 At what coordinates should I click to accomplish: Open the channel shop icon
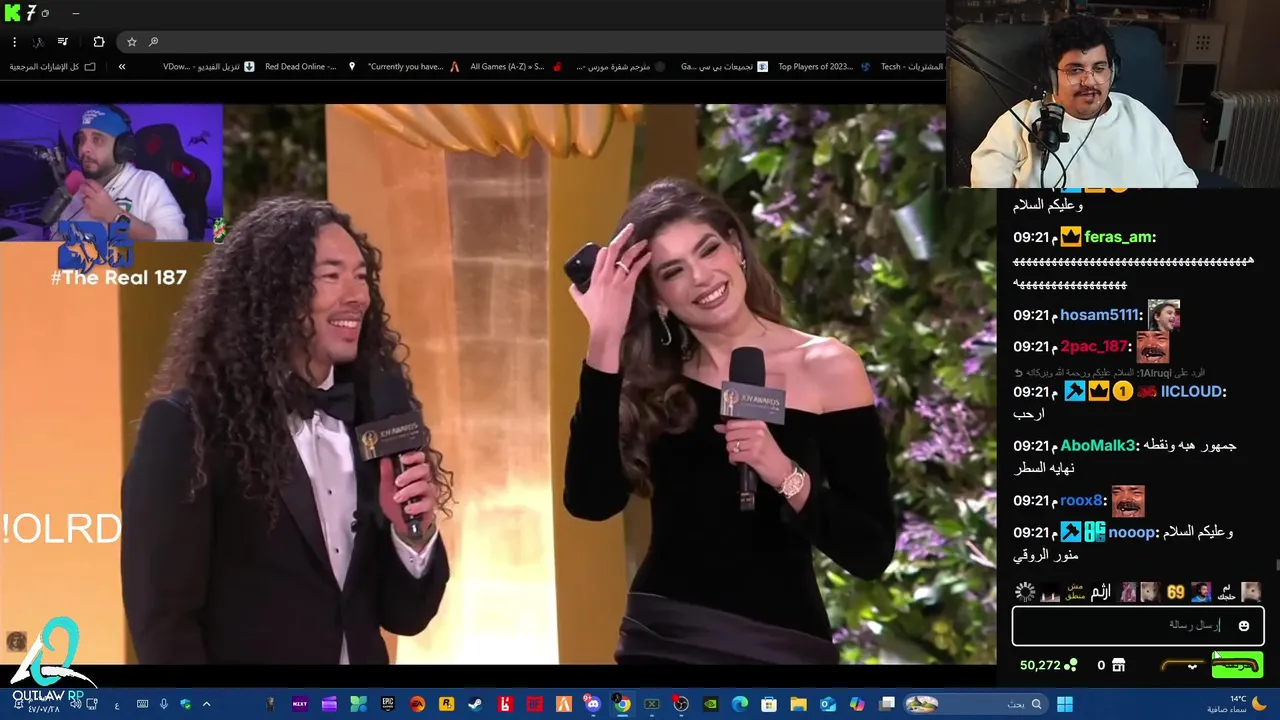click(x=1118, y=665)
